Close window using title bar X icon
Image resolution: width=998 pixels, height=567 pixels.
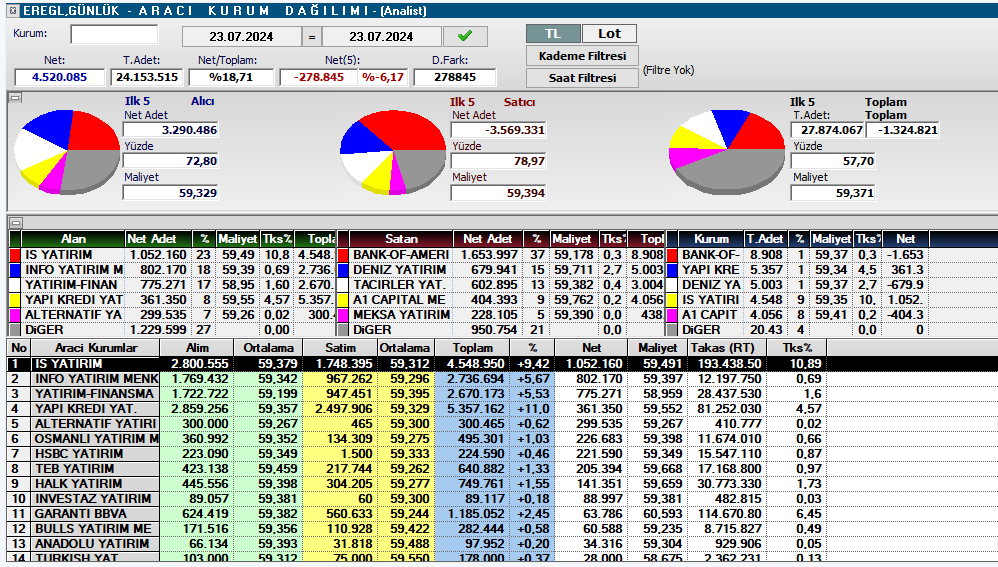13,10
